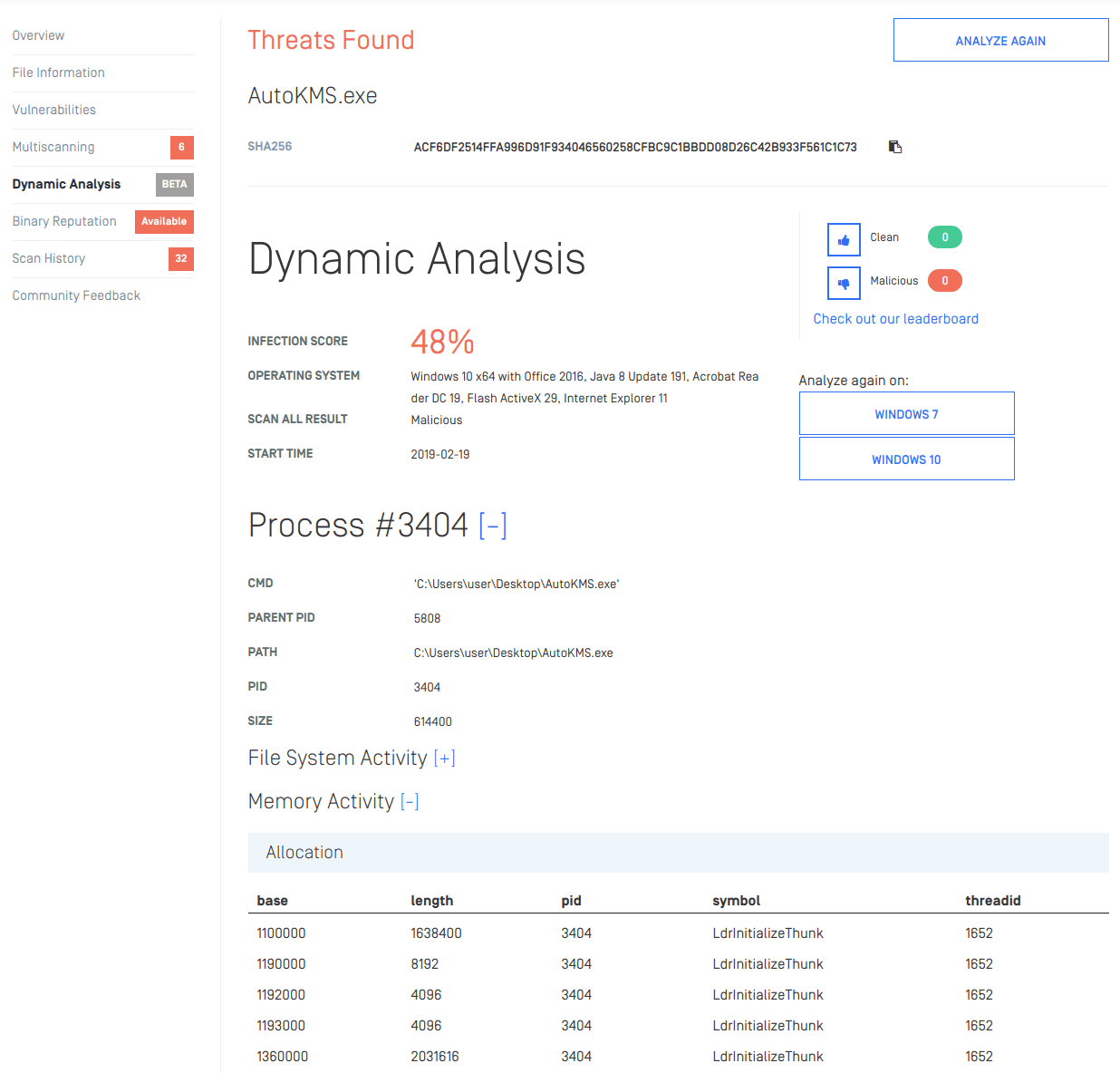Click the 'symbol' column header

tap(736, 901)
